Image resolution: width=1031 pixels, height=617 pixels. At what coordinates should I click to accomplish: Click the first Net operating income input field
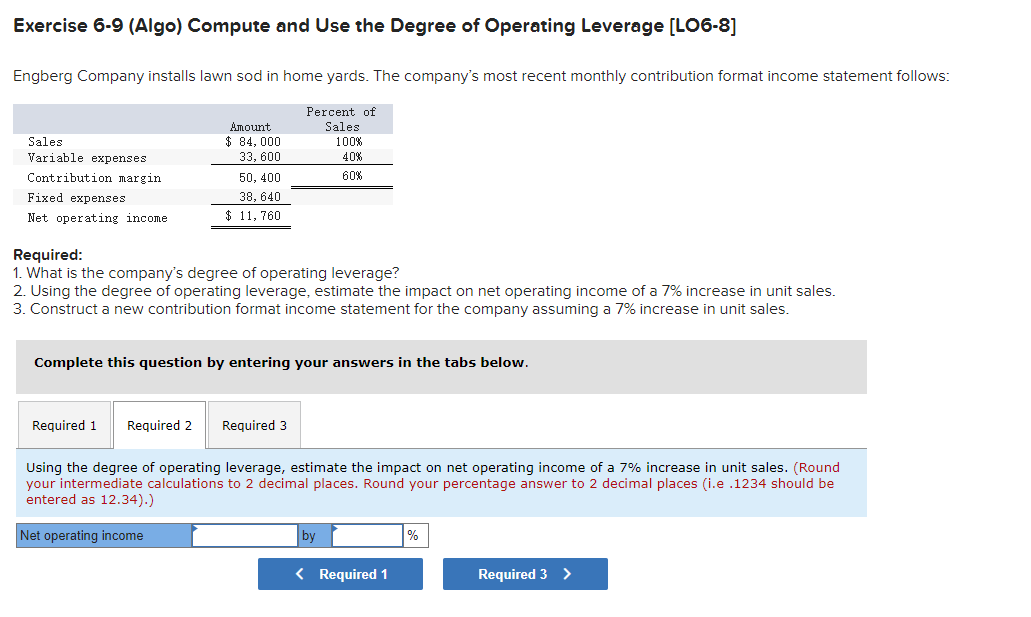244,535
